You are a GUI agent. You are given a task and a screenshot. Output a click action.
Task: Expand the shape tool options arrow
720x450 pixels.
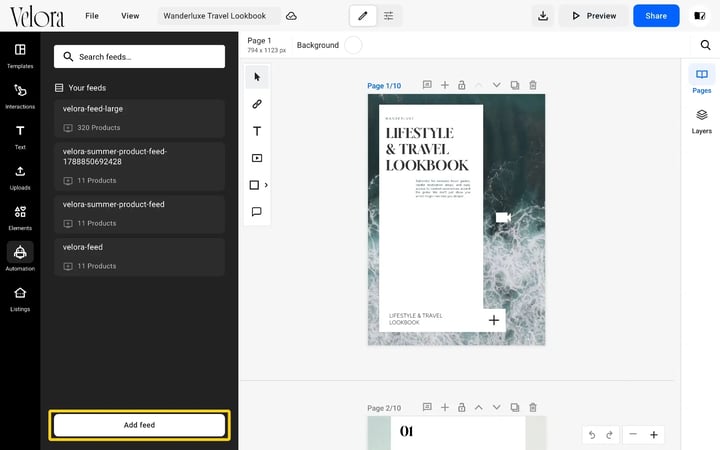tap(266, 185)
